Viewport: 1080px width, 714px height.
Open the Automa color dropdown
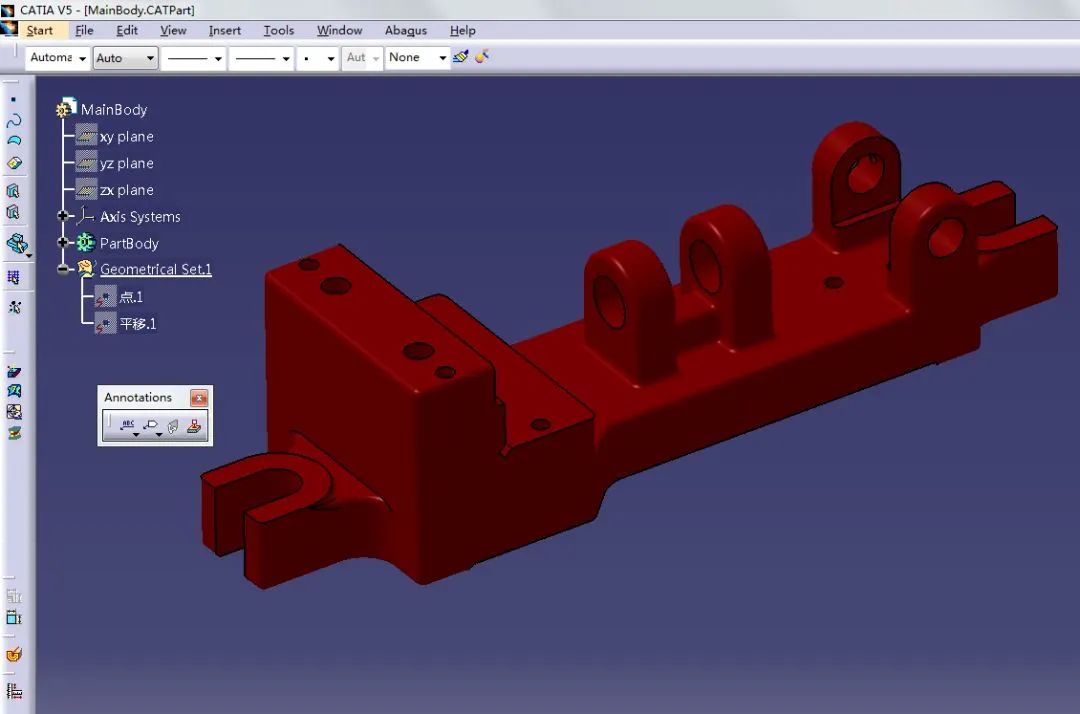point(58,58)
